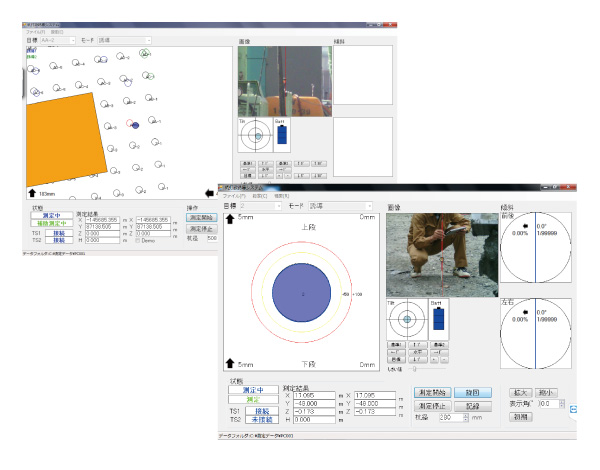
Task: Click the small minus button in the front window
Action: coord(443,360)
